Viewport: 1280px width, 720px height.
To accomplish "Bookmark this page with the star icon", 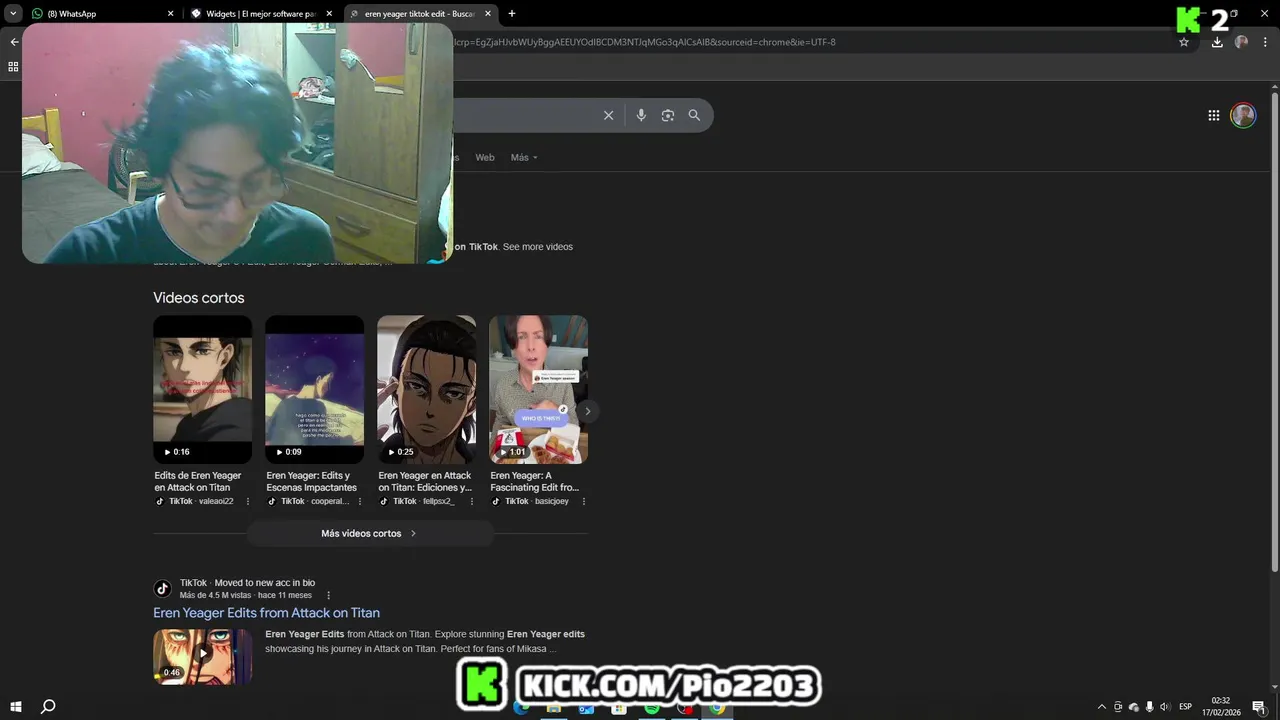I will [x=1184, y=42].
